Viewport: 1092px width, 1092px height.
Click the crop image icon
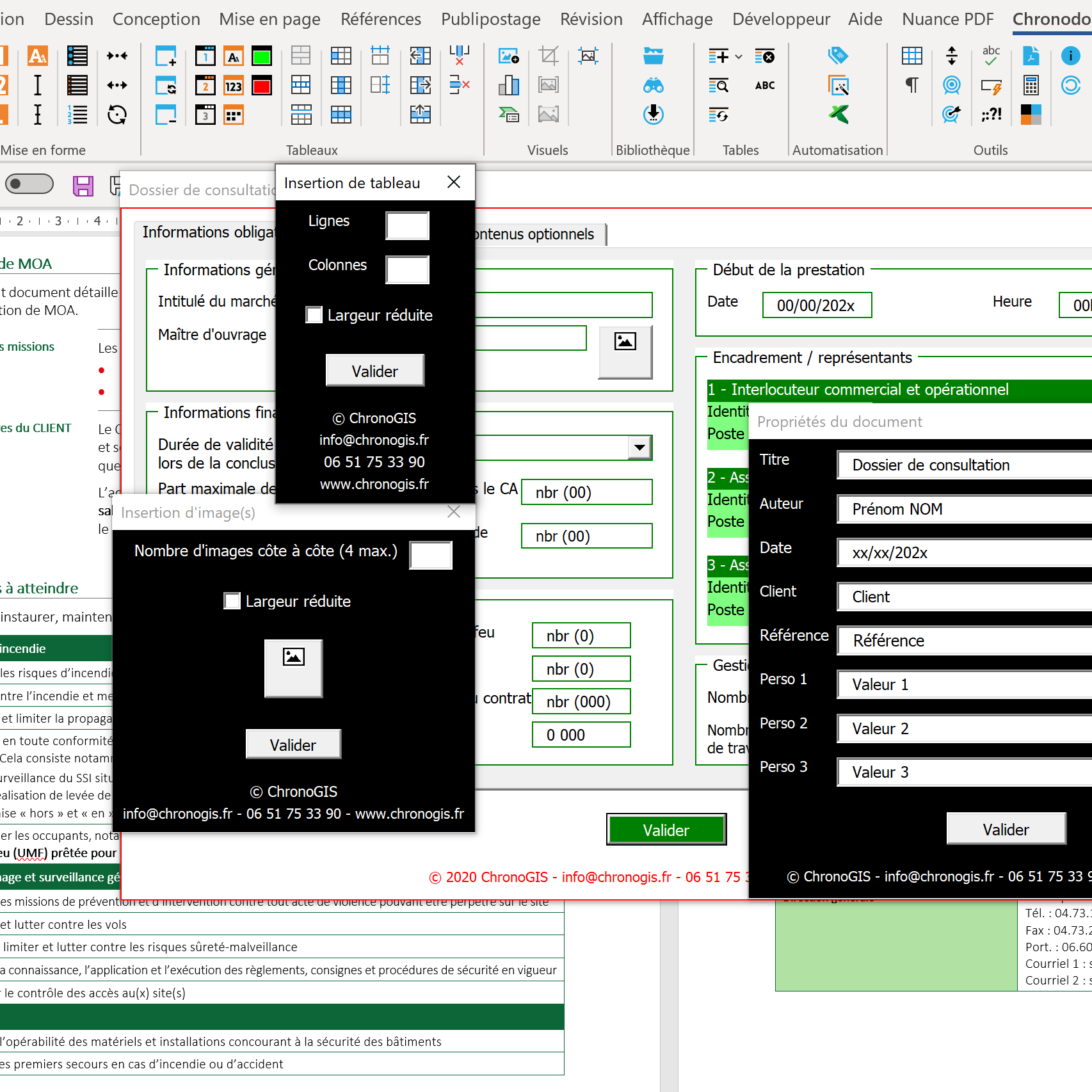tap(549, 56)
